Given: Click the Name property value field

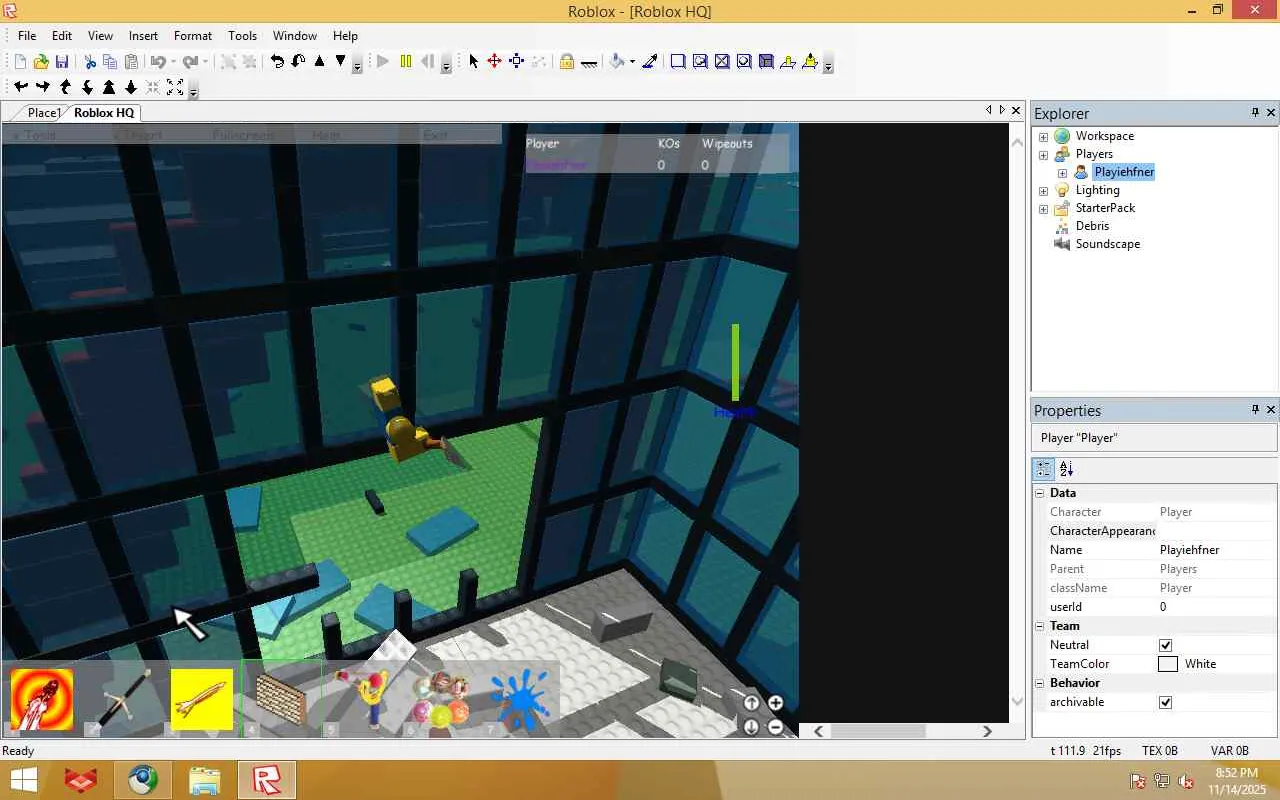Looking at the screenshot, I should pos(1217,550).
